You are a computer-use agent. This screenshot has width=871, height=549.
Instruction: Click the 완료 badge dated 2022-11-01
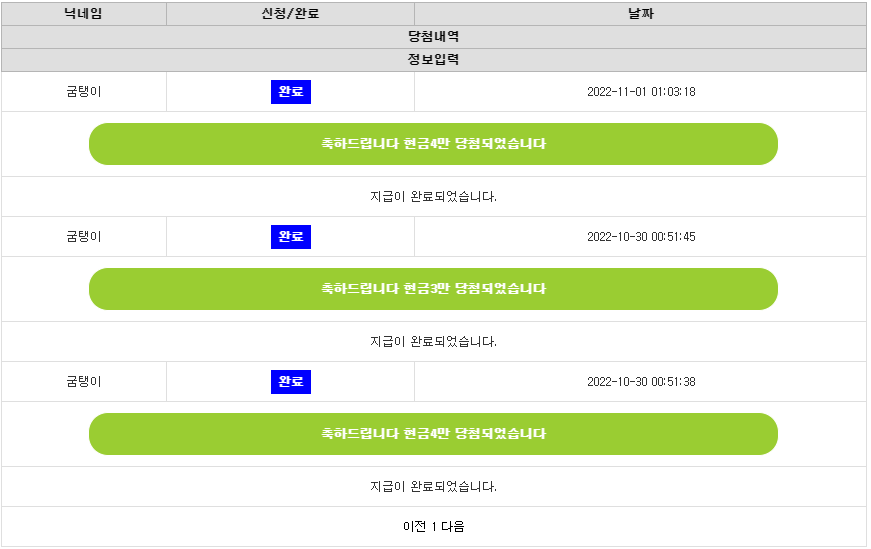tap(291, 92)
